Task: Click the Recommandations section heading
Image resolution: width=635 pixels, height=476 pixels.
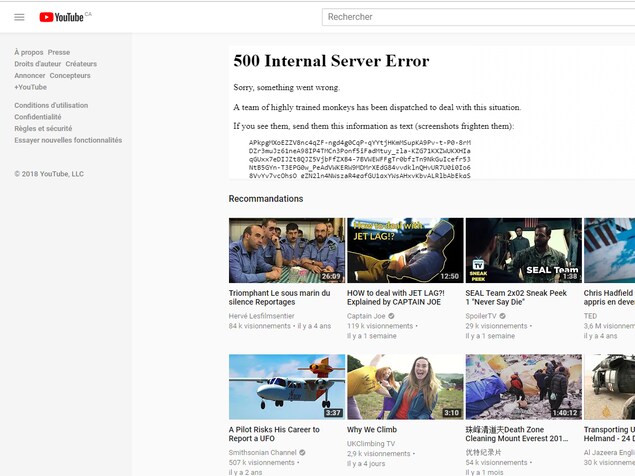Action: click(x=266, y=199)
